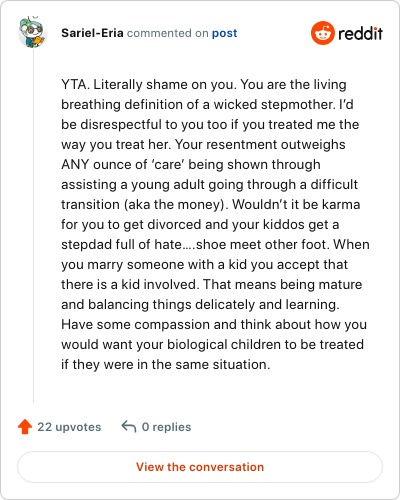Click Sariel-Eria's avatar image
Screen dimensions: 400x500
click(32, 32)
